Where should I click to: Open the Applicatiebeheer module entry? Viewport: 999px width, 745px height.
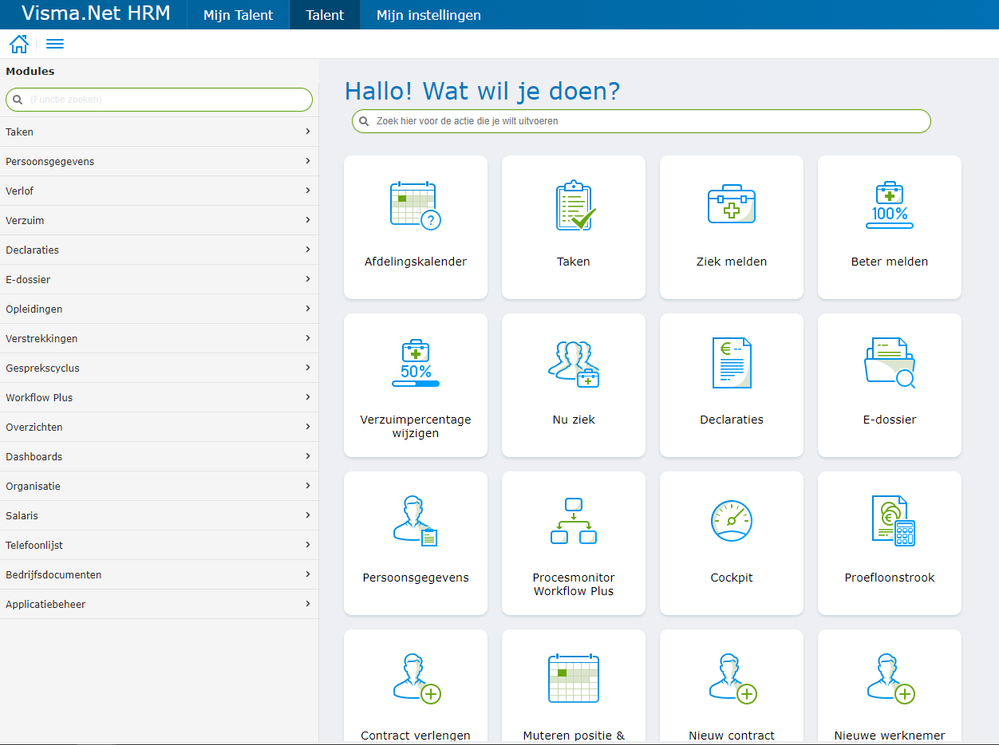point(159,604)
